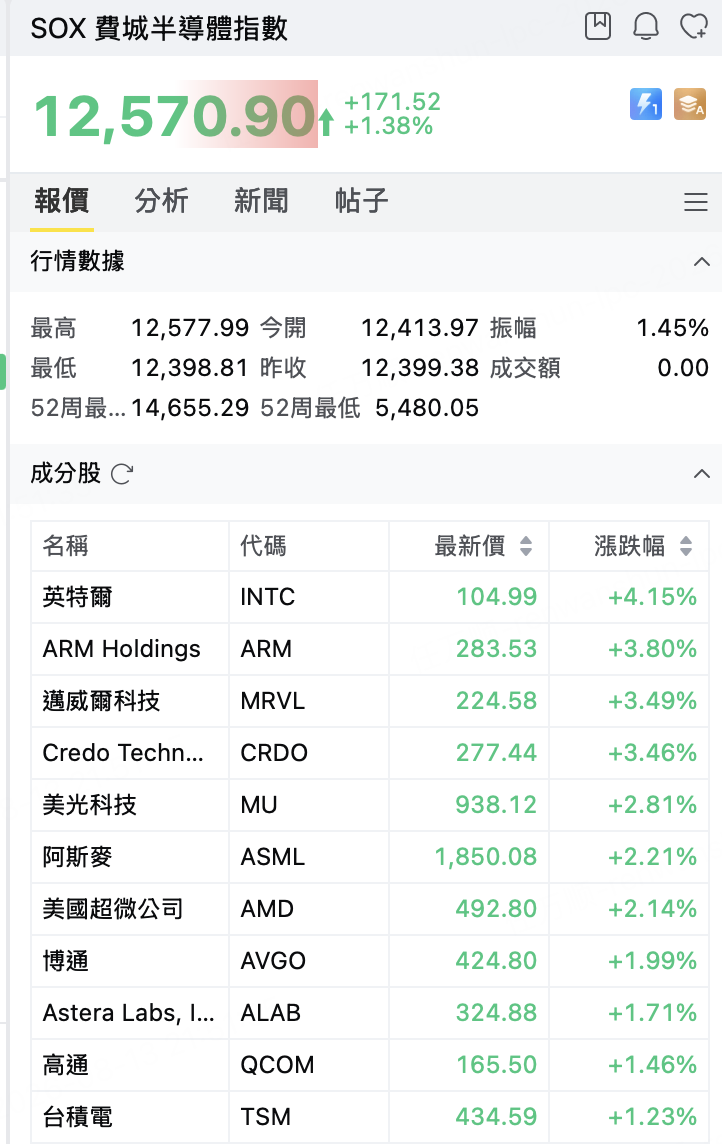Switch to the 分析 tab
The image size is (722, 1144).
[161, 201]
